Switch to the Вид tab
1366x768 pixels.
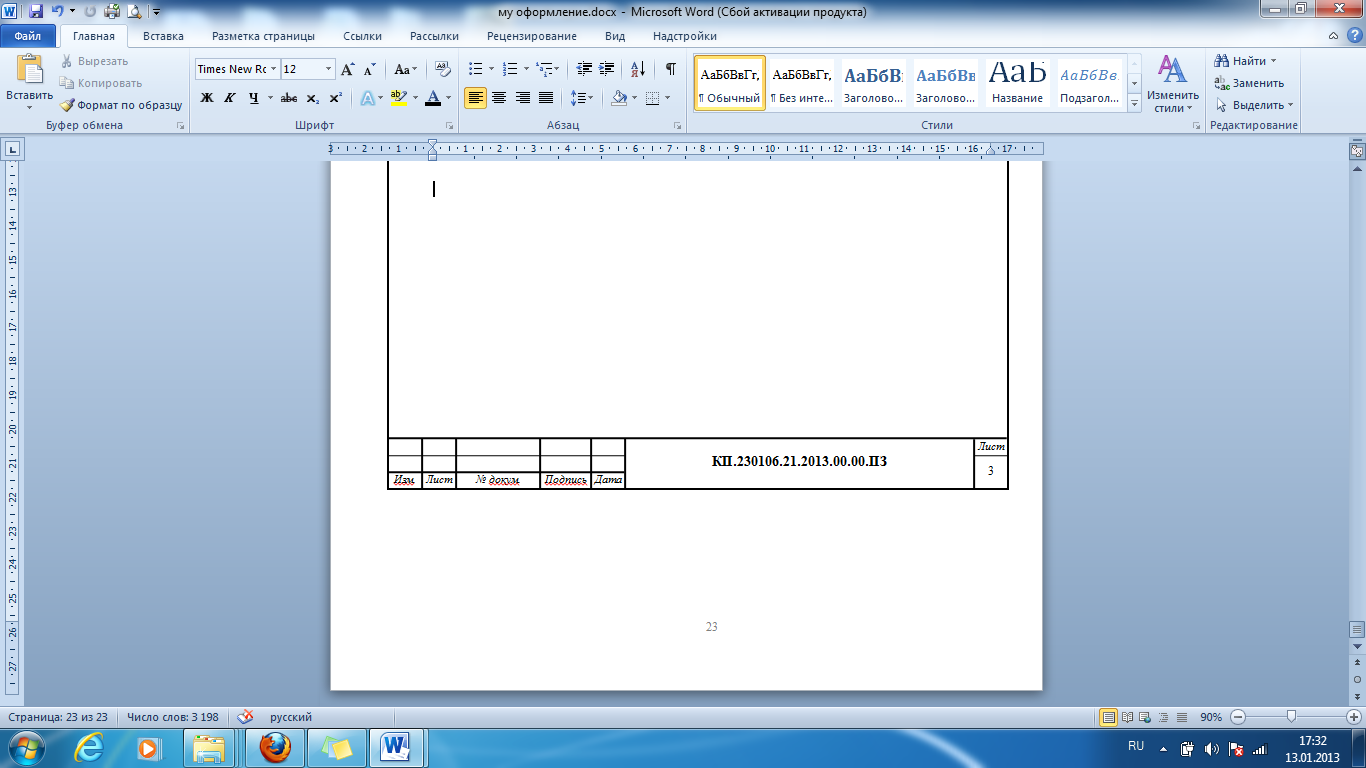pos(615,36)
